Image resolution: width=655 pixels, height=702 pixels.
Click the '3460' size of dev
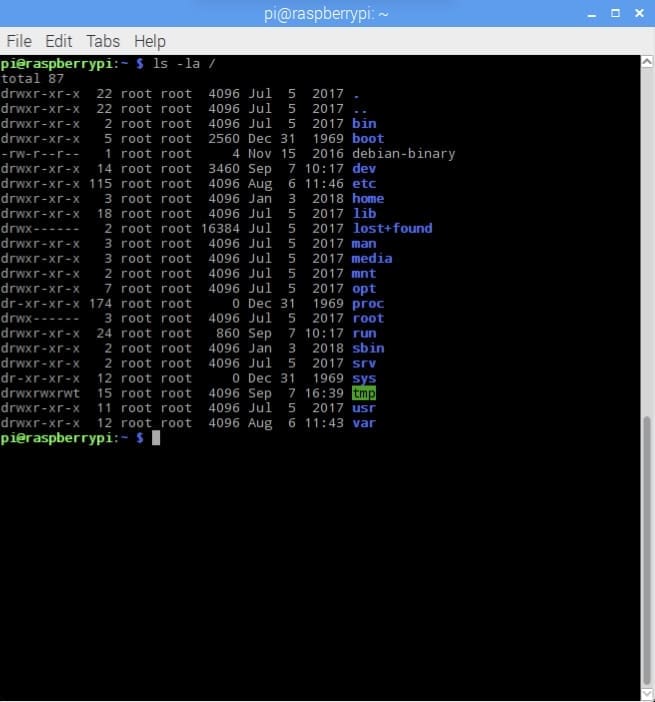tap(224, 168)
